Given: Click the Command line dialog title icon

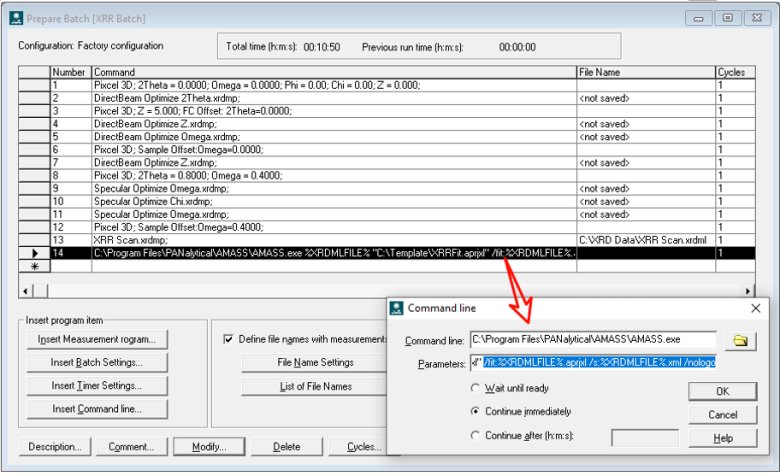Looking at the screenshot, I should 398,309.
